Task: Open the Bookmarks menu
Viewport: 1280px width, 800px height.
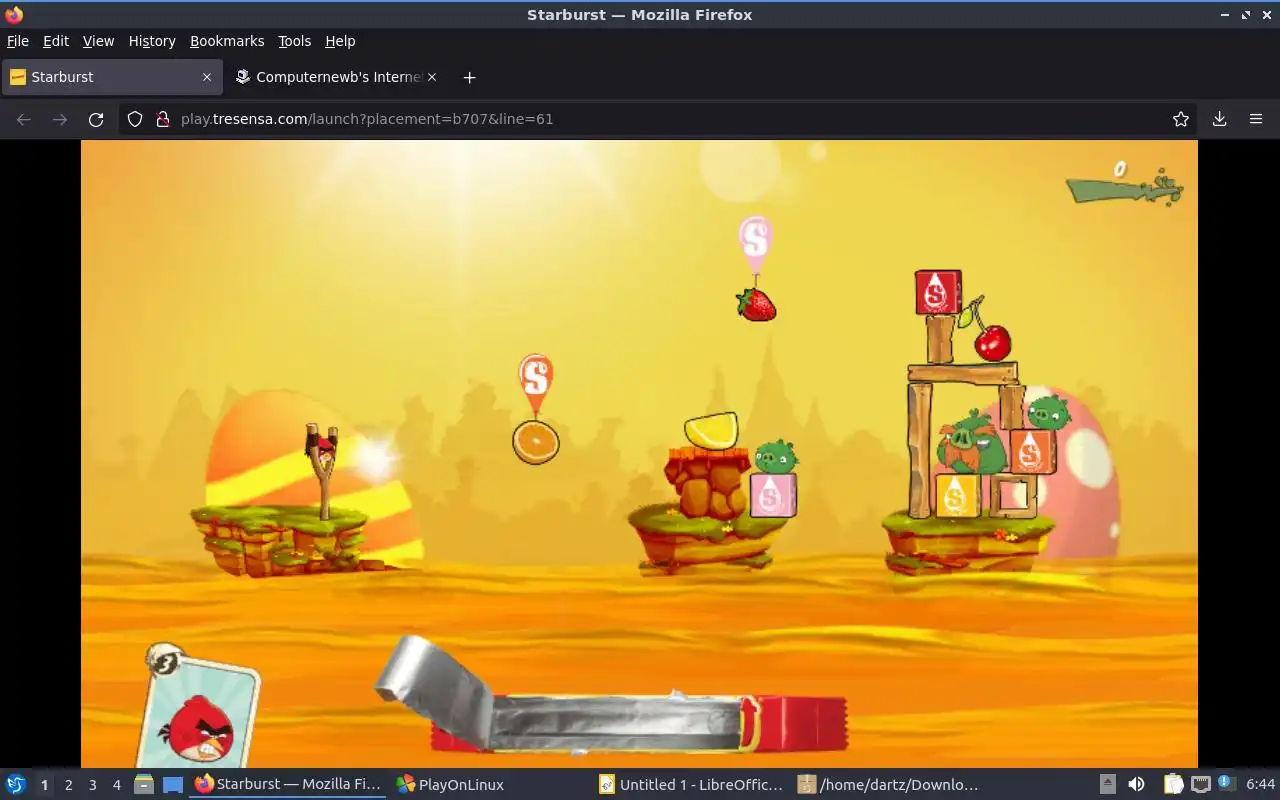Action: (x=227, y=41)
